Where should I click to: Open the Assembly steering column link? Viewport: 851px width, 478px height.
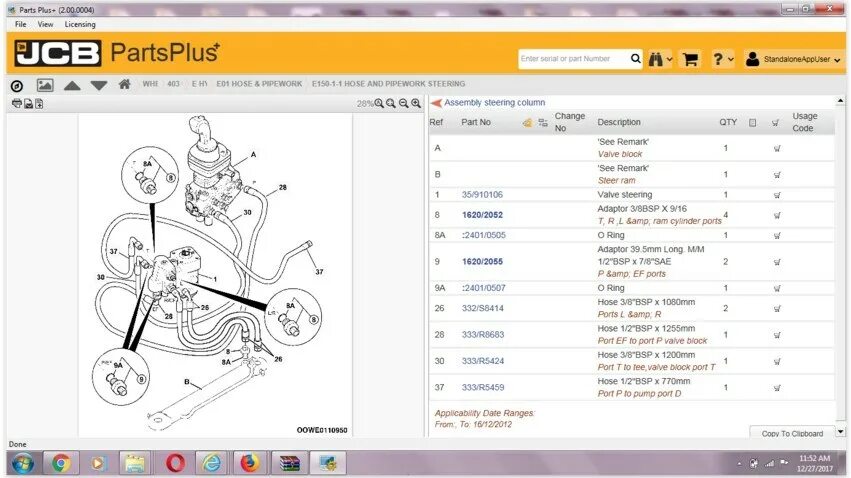click(494, 103)
